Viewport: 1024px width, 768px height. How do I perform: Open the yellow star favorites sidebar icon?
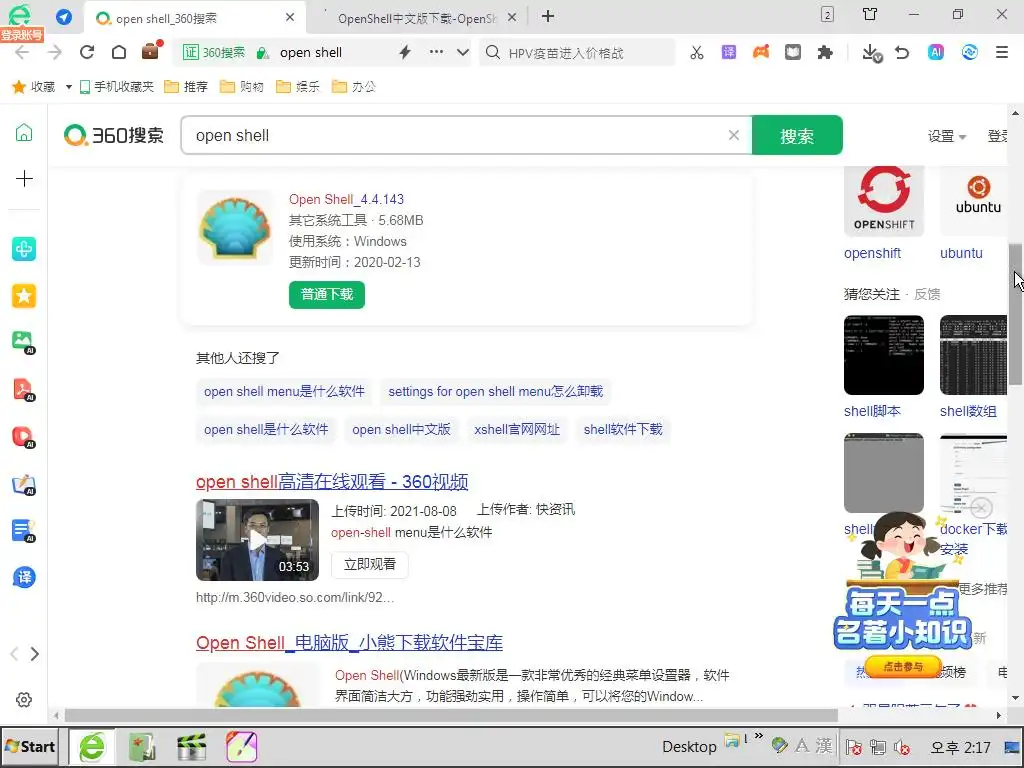coord(24,296)
